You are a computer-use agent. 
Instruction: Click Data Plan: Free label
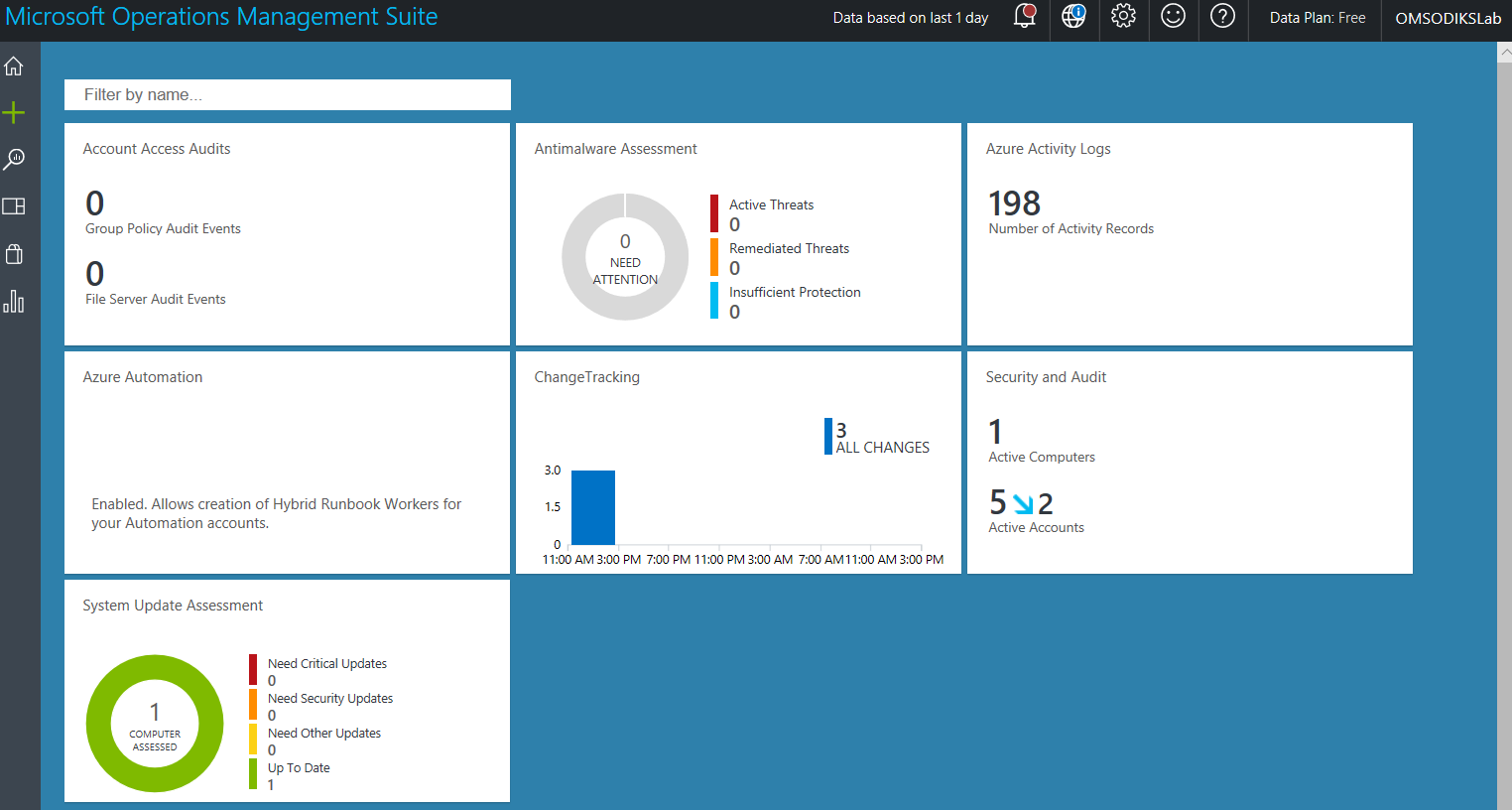coord(1318,18)
